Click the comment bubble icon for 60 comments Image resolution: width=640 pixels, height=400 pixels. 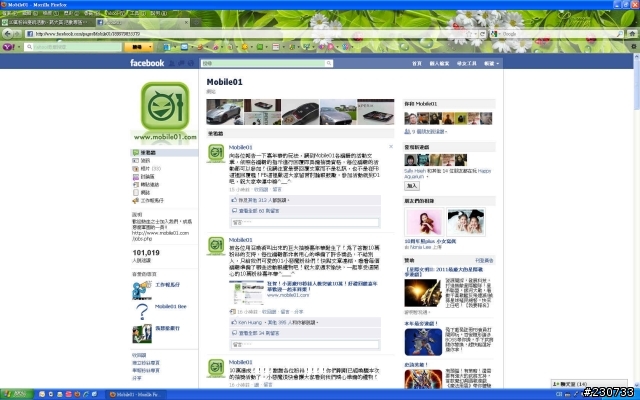point(234,211)
